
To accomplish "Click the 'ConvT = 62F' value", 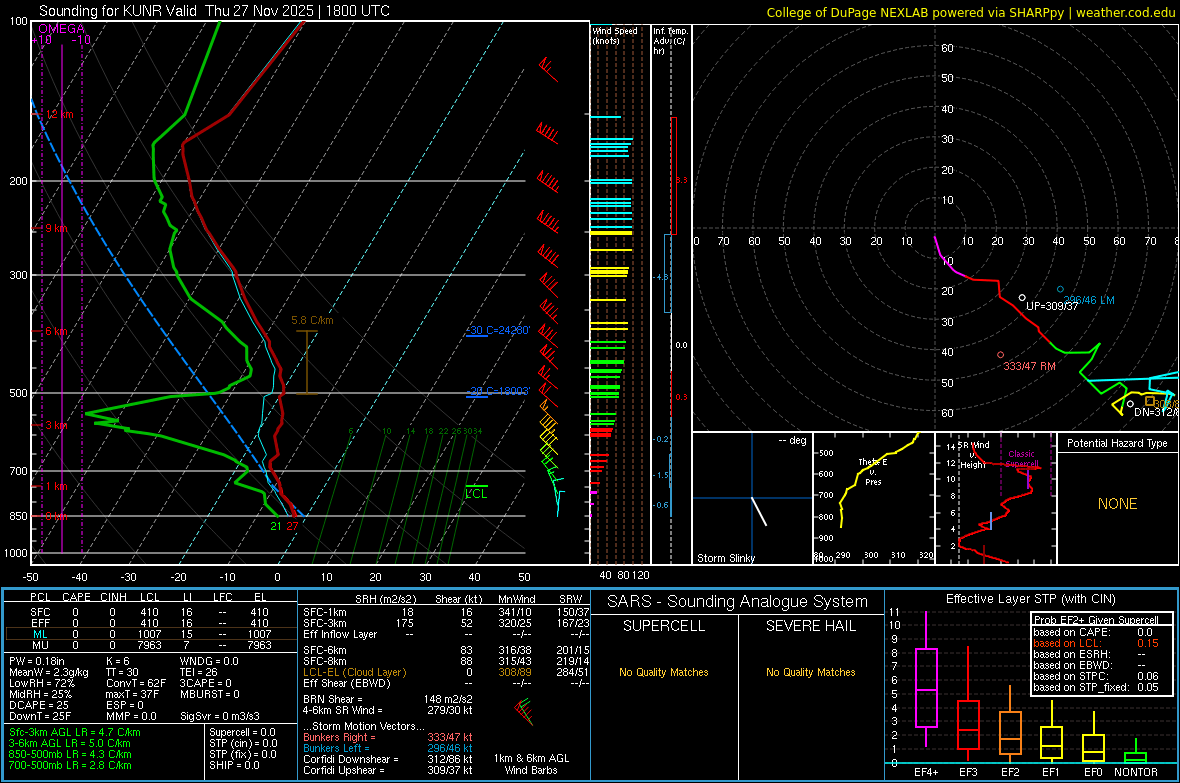I will pyautogui.click(x=135, y=683).
